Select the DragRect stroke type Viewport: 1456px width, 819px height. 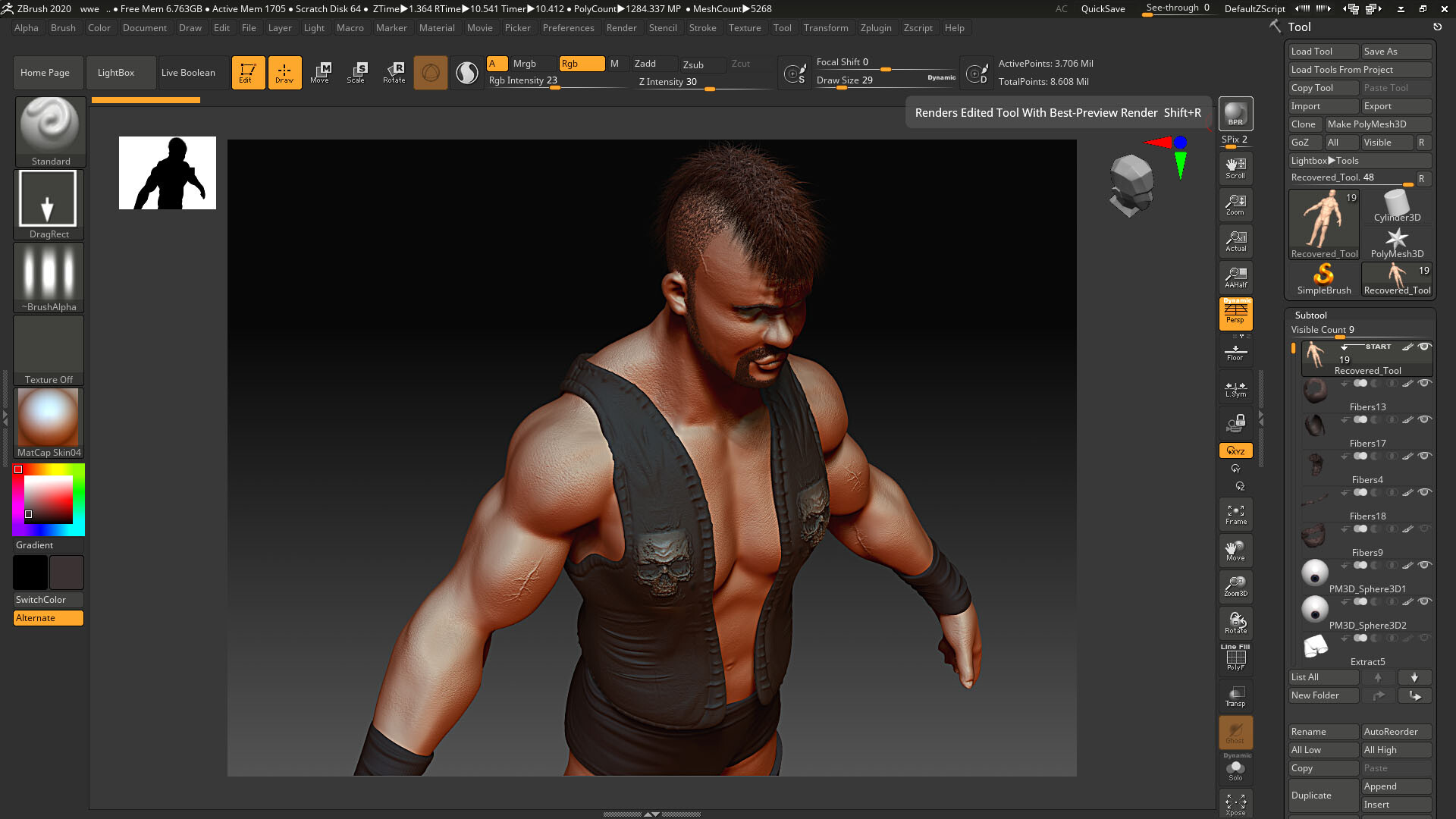pos(49,199)
